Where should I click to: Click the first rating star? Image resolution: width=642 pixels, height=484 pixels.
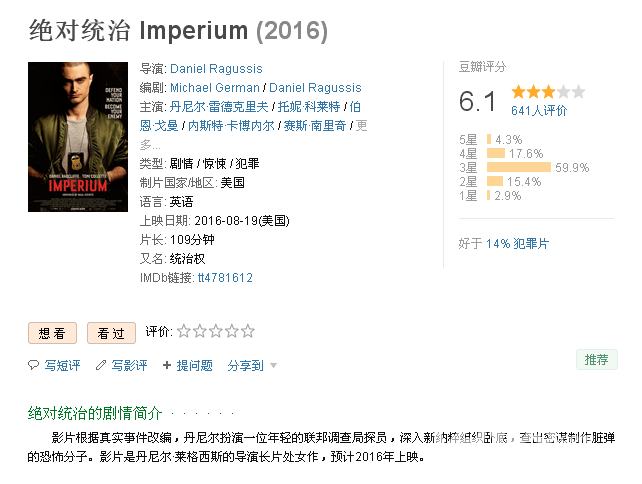184,331
